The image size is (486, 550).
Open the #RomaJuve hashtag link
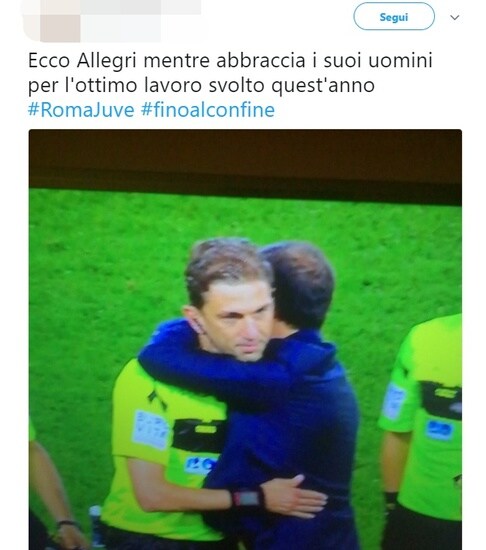(81, 110)
